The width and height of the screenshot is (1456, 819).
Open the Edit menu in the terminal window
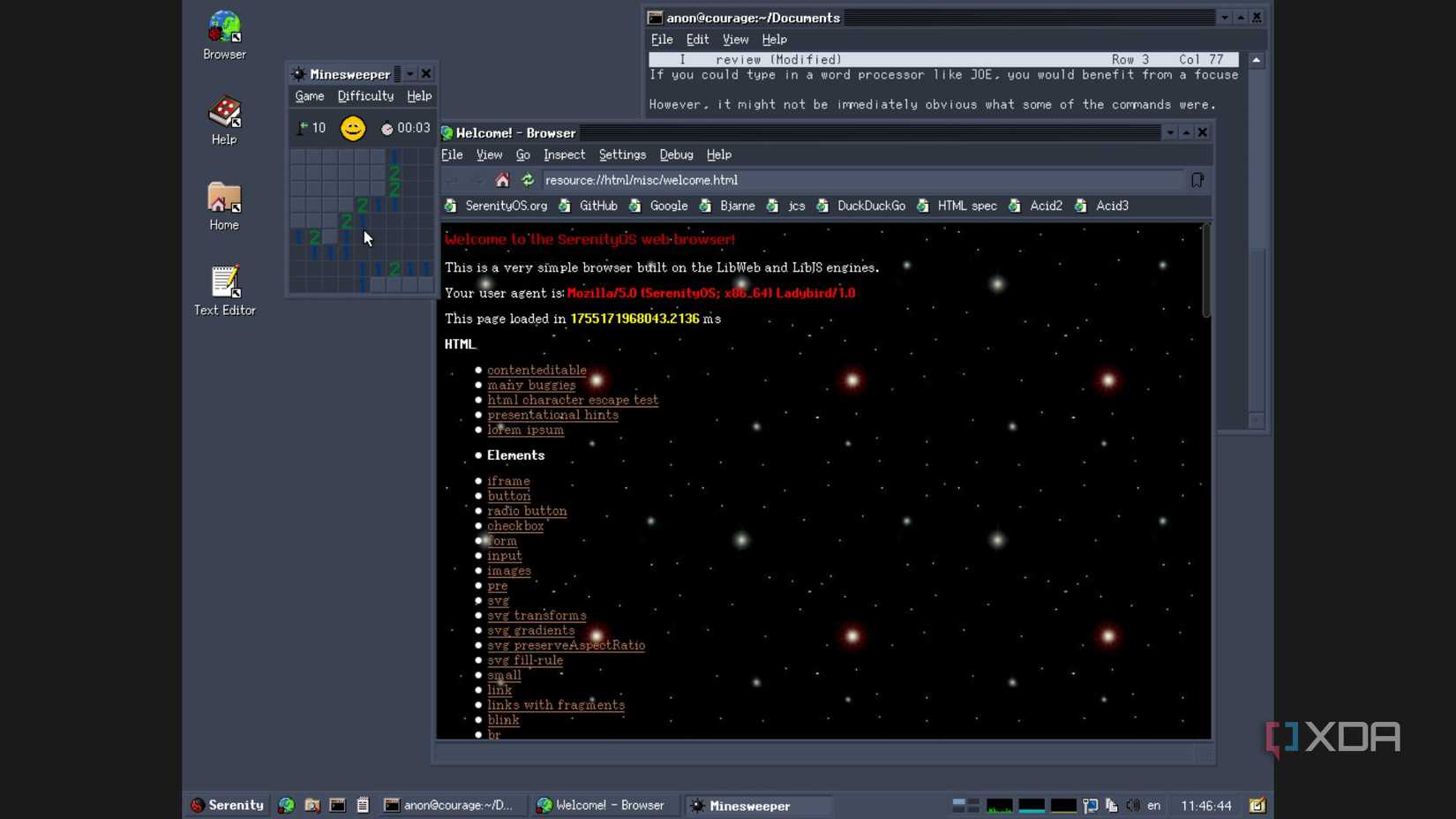click(x=697, y=40)
